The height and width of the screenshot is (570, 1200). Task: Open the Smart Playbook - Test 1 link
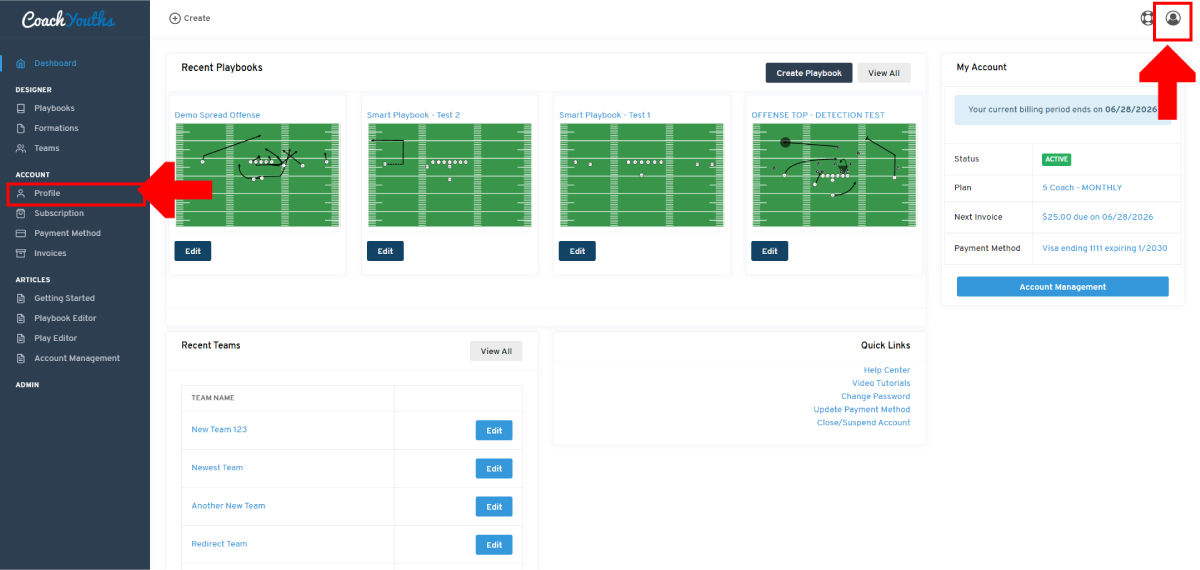pyautogui.click(x=605, y=115)
